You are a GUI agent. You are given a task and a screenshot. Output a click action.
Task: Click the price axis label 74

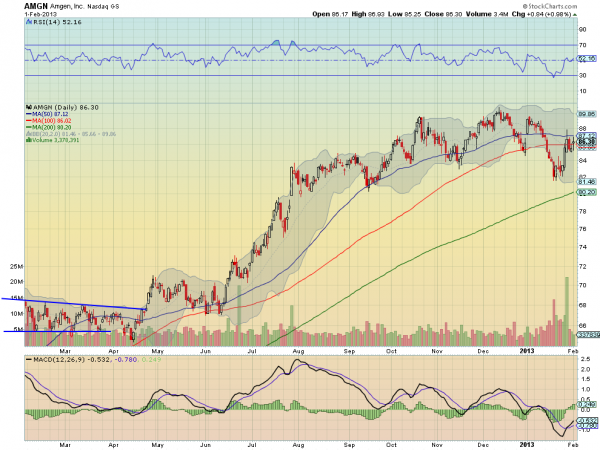point(583,247)
